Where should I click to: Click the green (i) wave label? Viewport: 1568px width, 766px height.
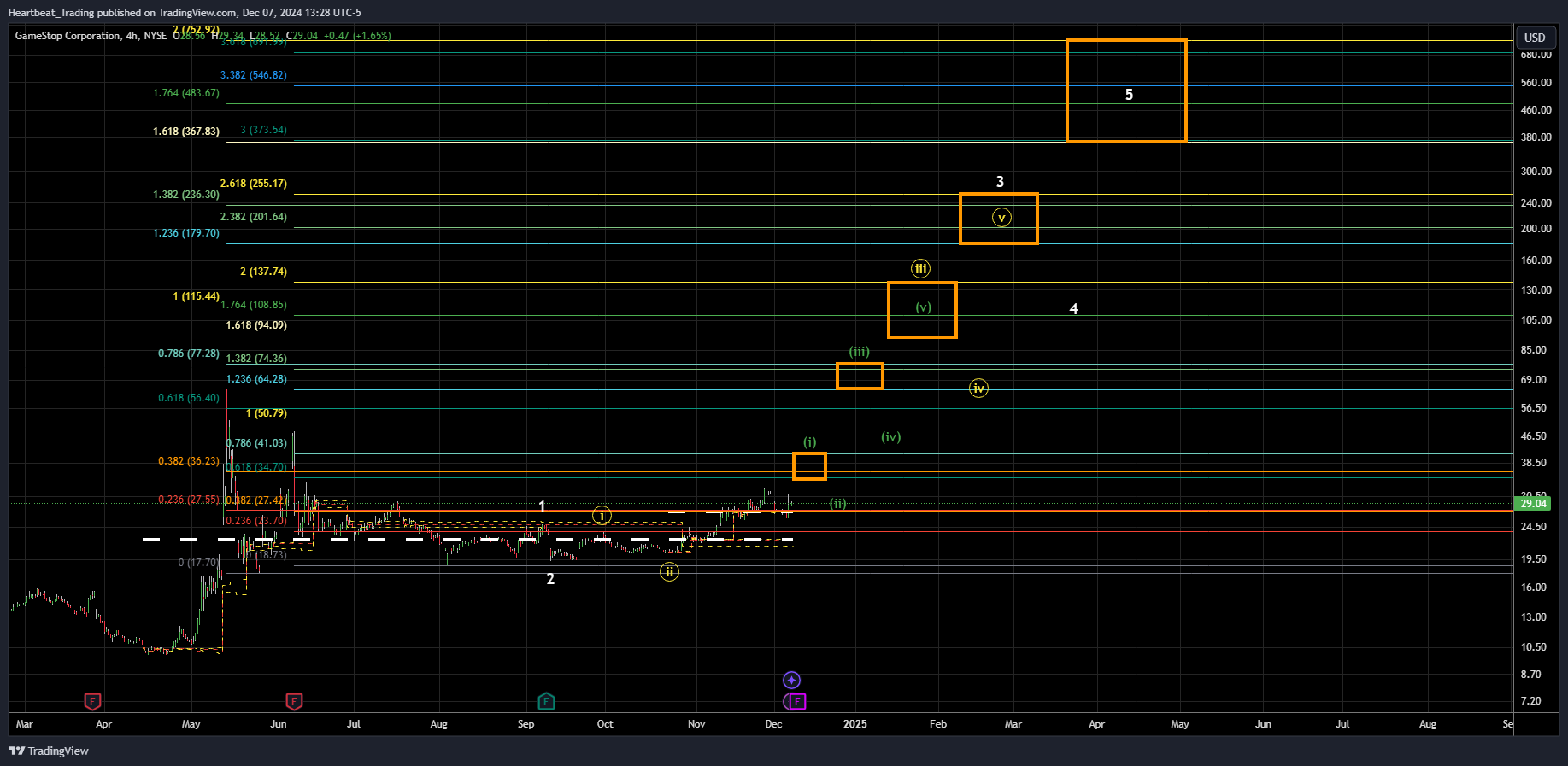(809, 442)
